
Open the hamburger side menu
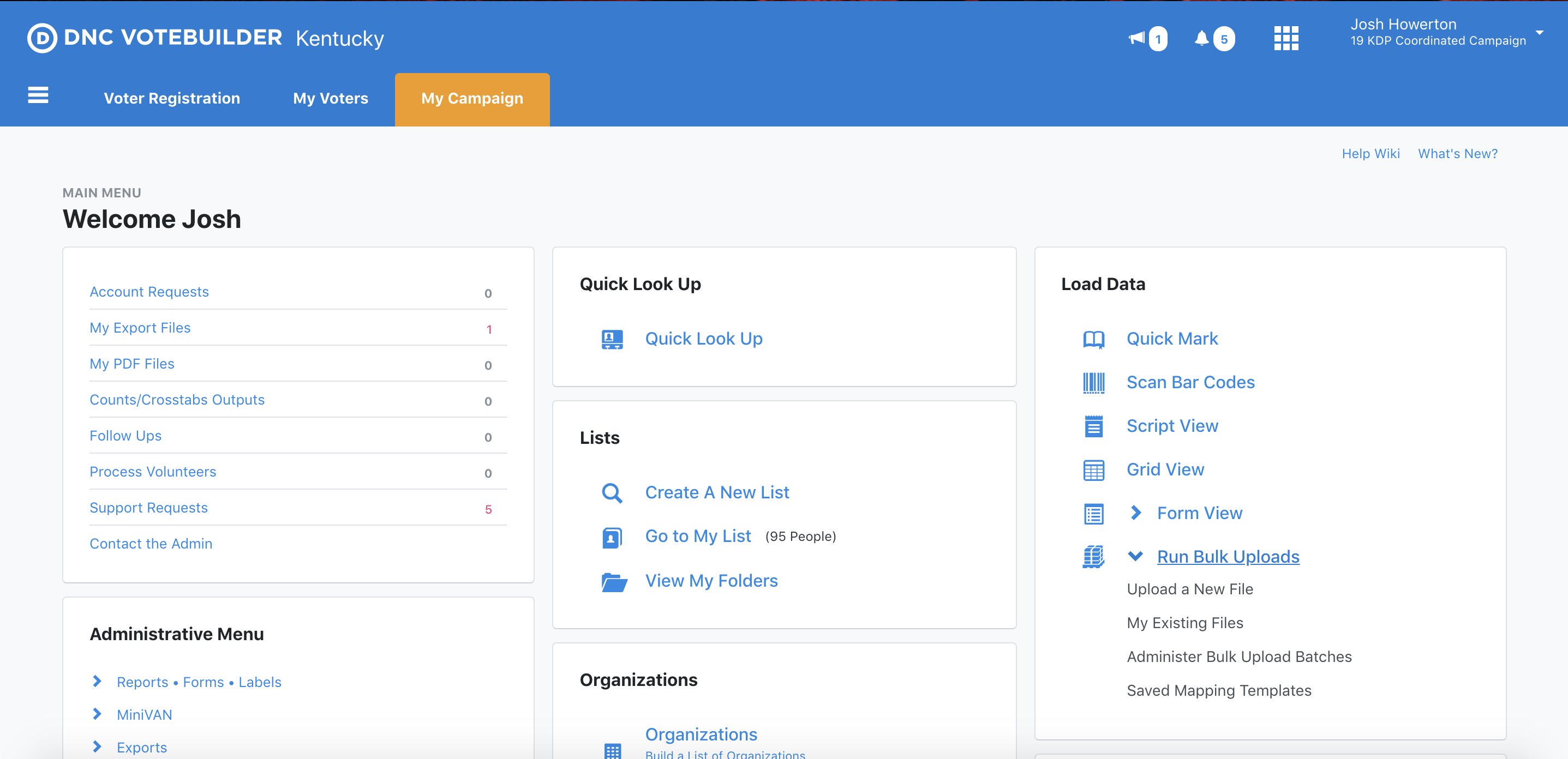click(38, 95)
